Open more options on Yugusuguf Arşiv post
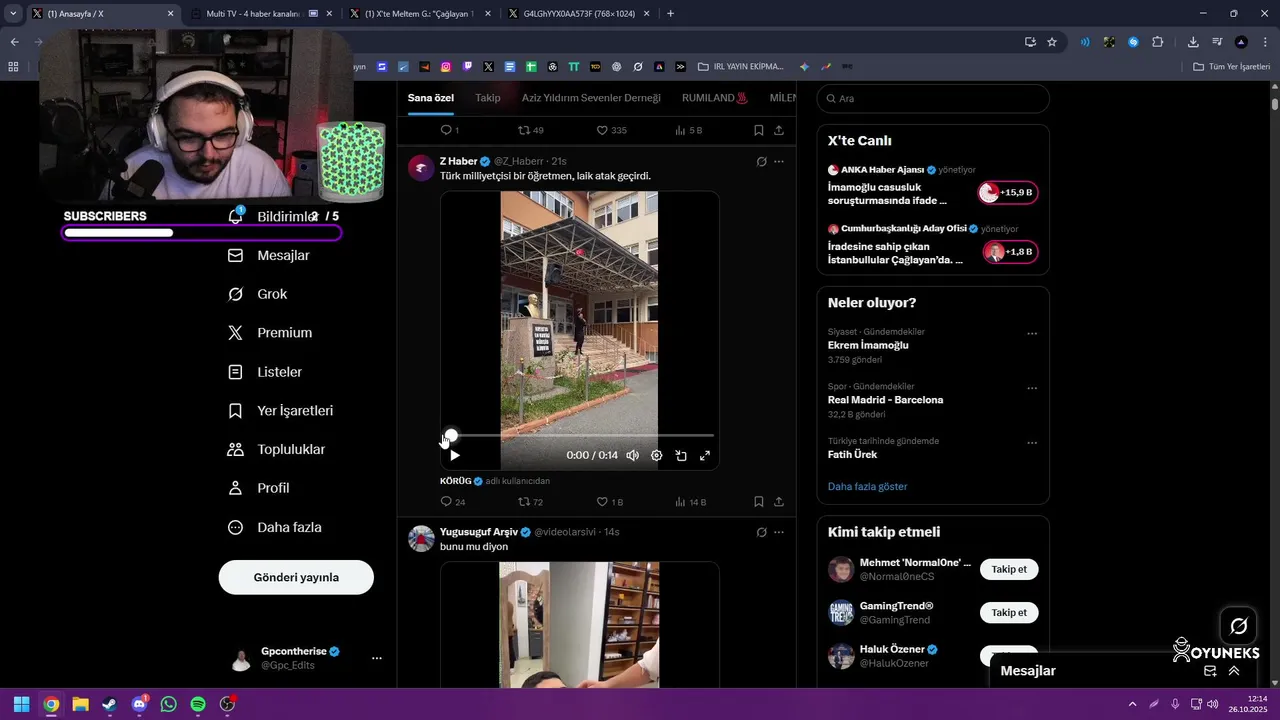 (x=779, y=532)
